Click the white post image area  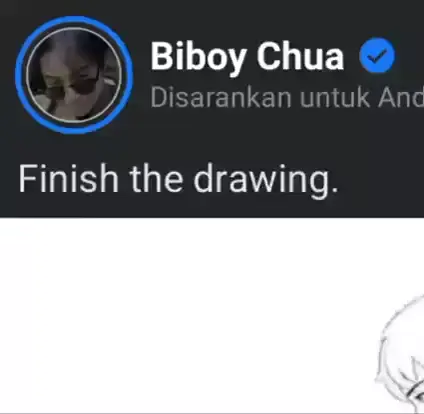coord(212,315)
